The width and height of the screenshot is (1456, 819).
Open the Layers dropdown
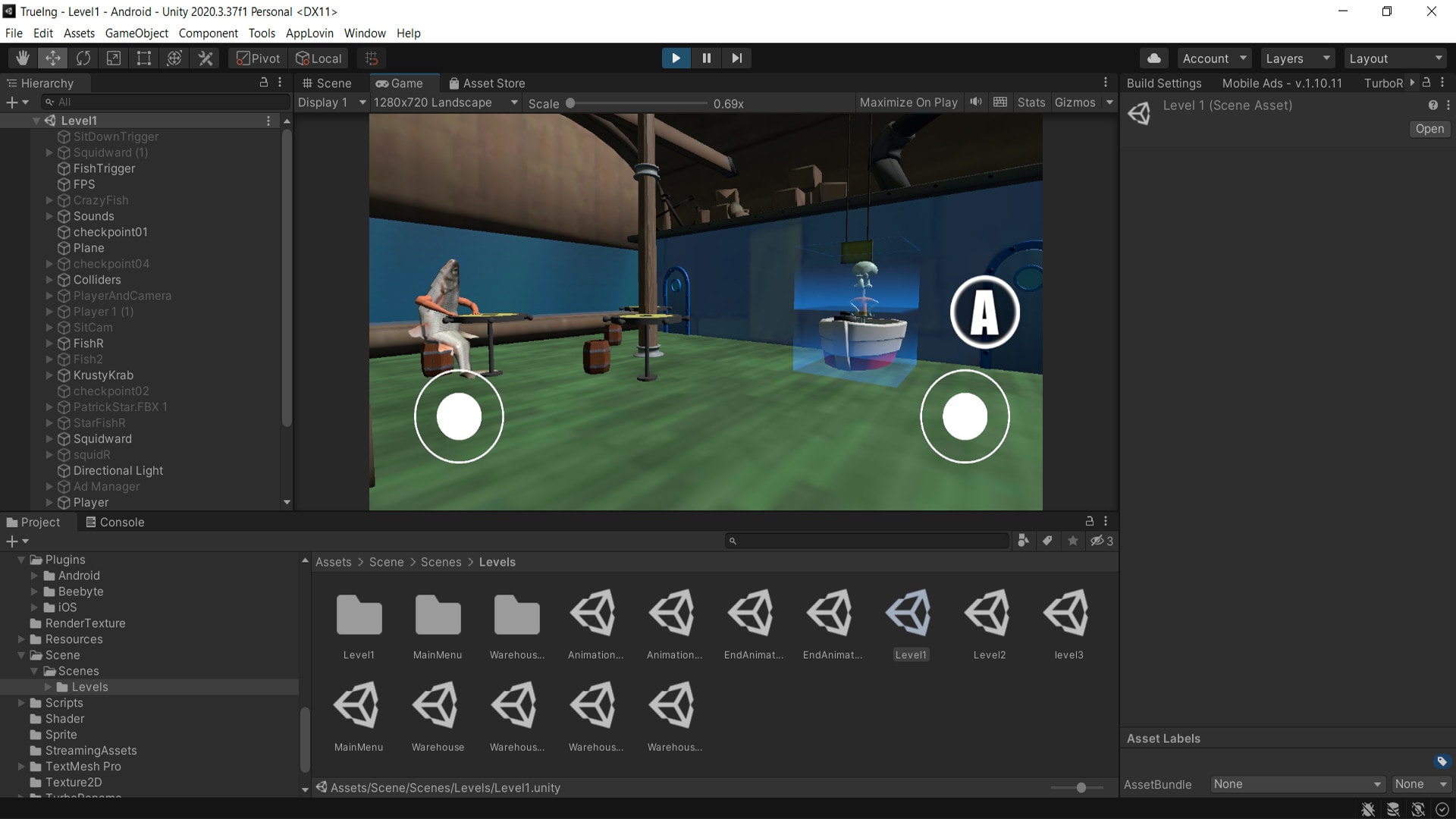tap(1298, 58)
